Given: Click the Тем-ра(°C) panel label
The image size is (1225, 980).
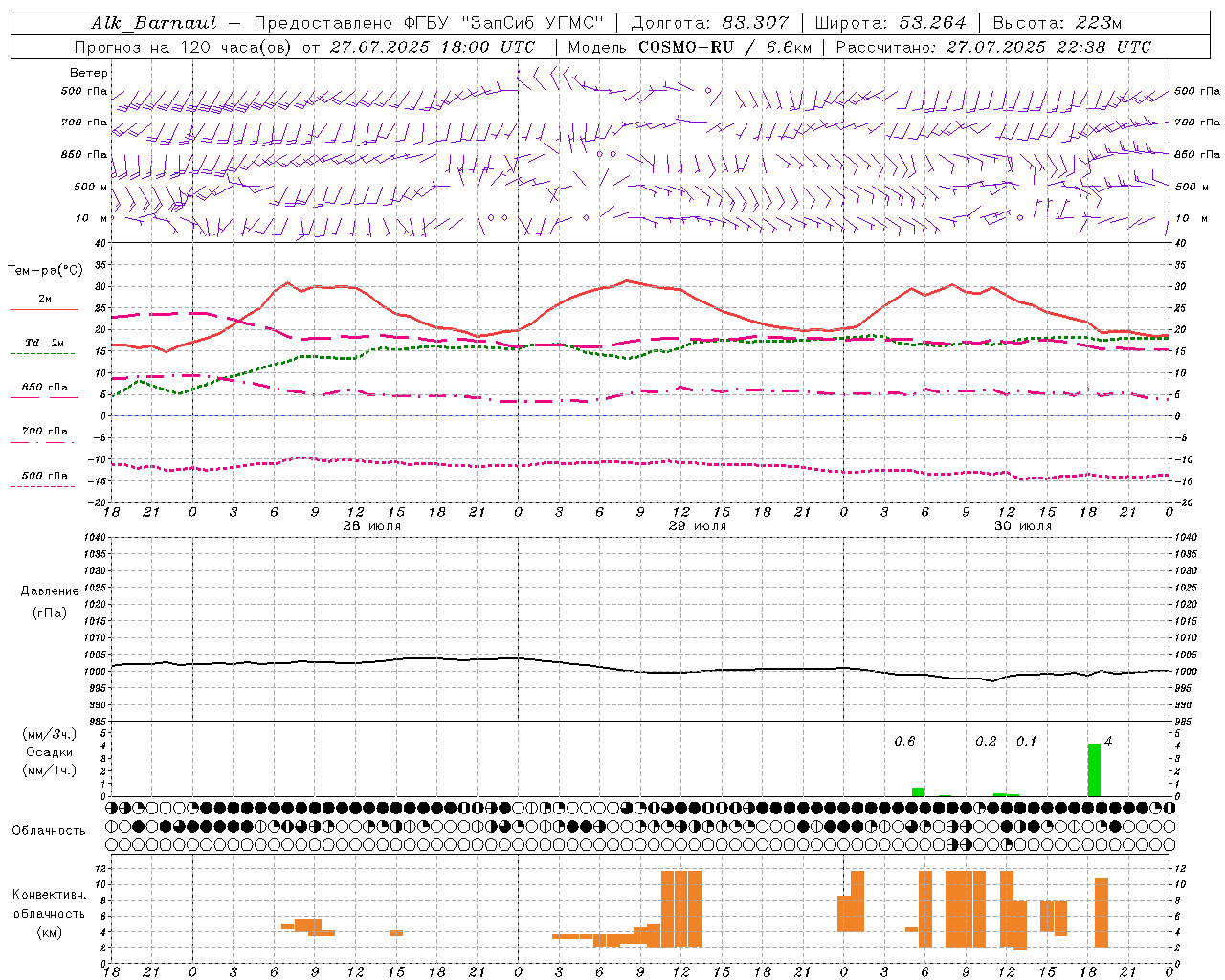Looking at the screenshot, I should [x=45, y=271].
